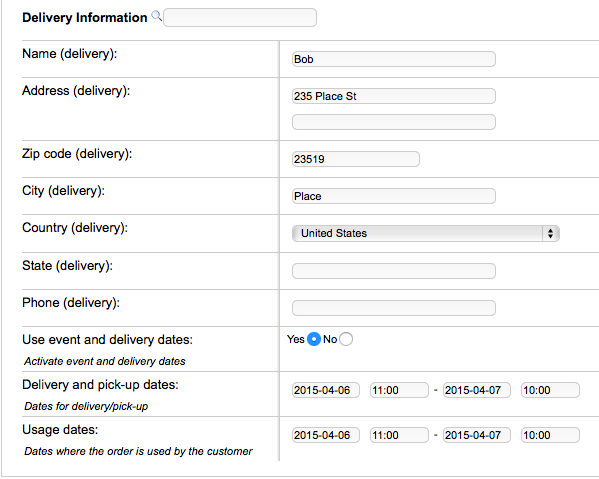The image size is (599, 479).
Task: Click the Name (delivery) field containing Bob
Action: 394,59
